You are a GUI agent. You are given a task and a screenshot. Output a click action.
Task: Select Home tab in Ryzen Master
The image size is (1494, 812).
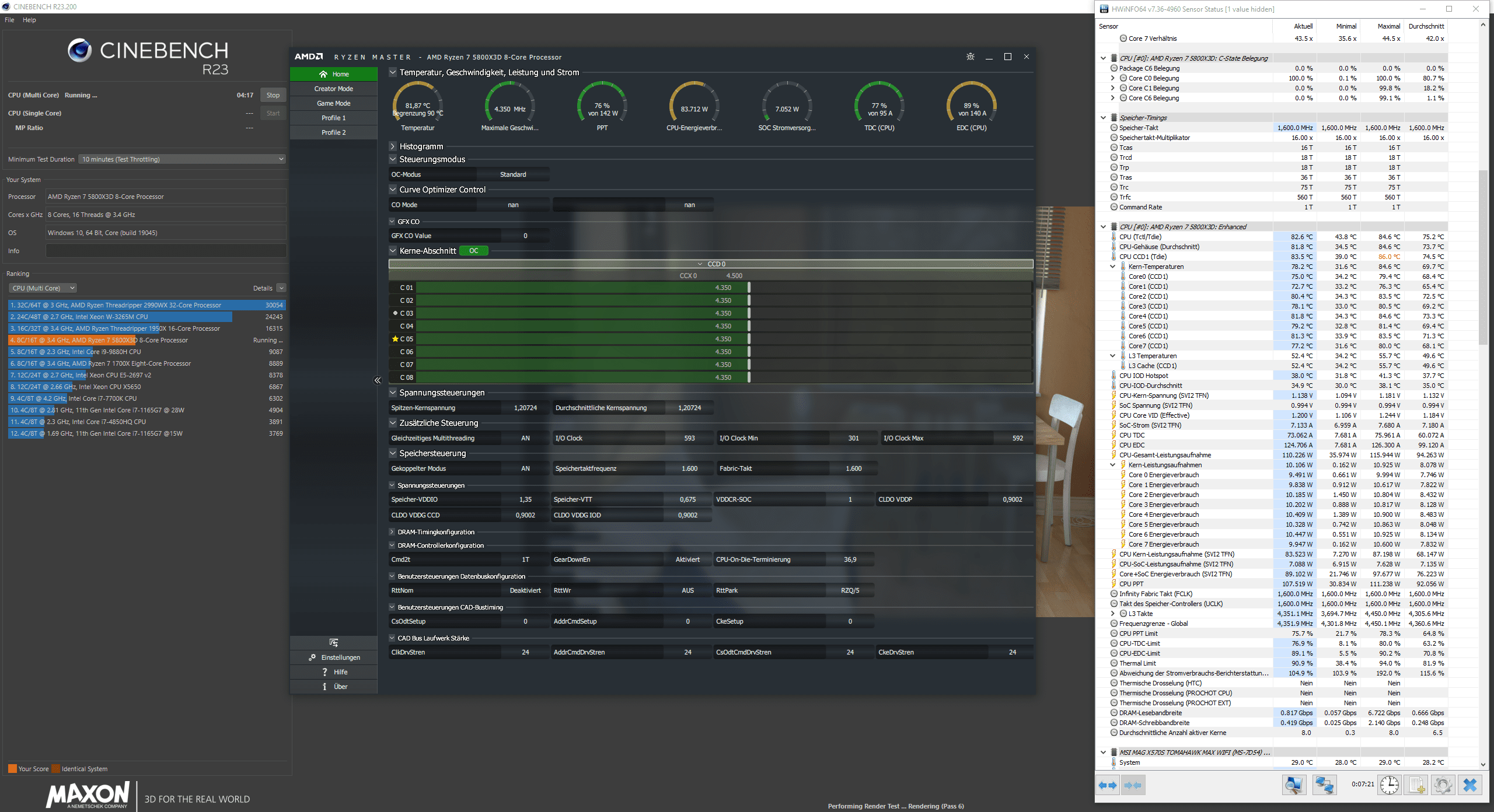click(334, 74)
